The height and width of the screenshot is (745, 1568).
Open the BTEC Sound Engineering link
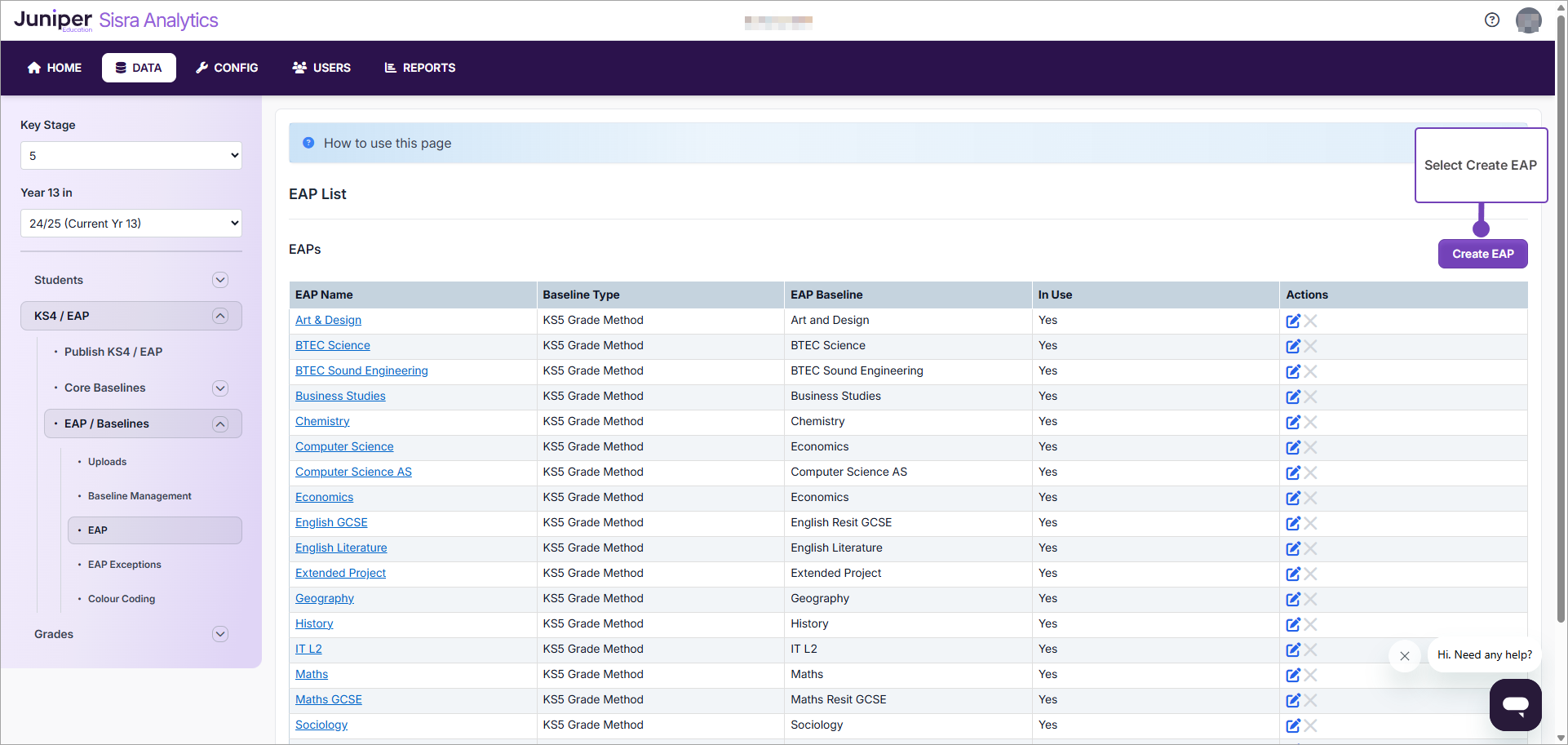[x=361, y=371]
